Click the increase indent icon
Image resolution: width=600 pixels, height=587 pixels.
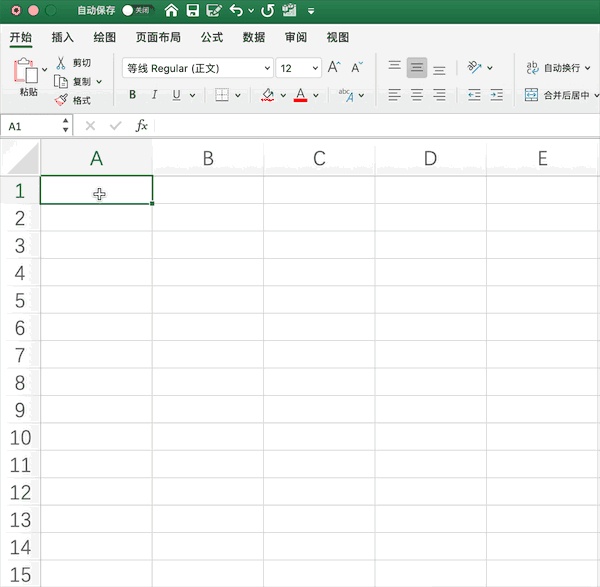click(x=496, y=95)
